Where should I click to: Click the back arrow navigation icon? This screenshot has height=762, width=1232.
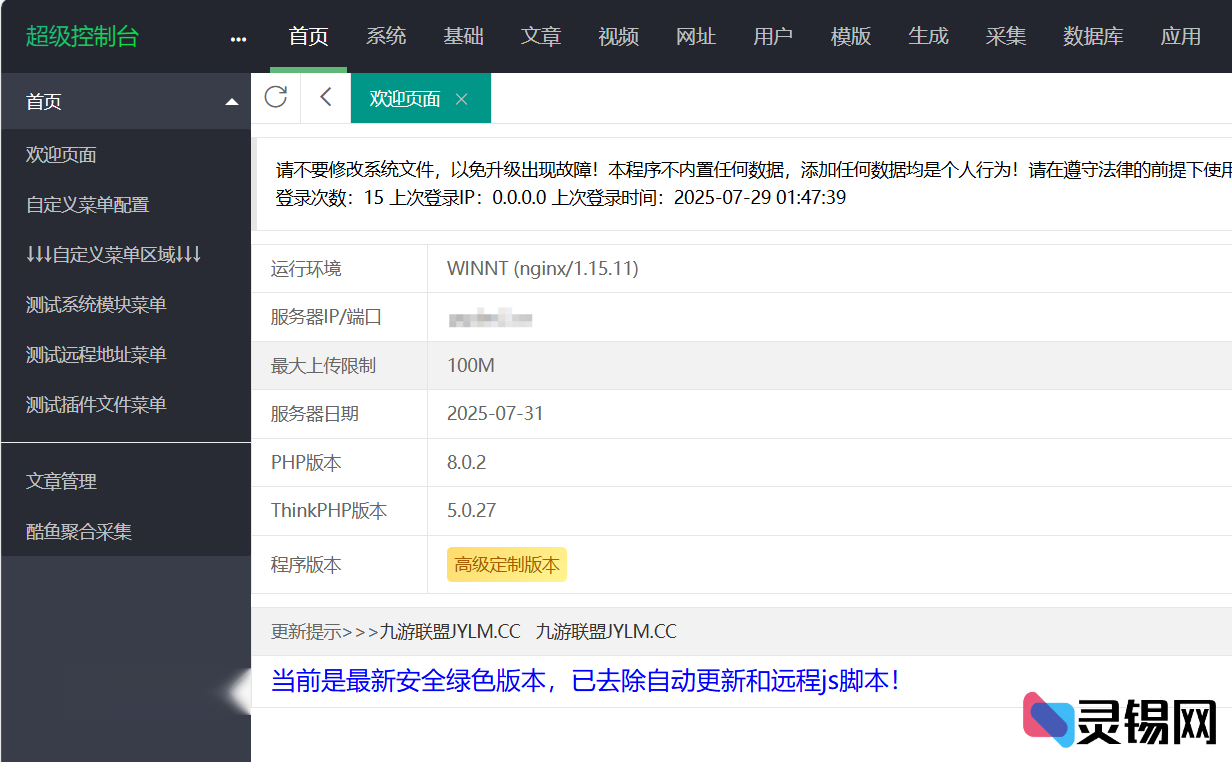[x=324, y=98]
